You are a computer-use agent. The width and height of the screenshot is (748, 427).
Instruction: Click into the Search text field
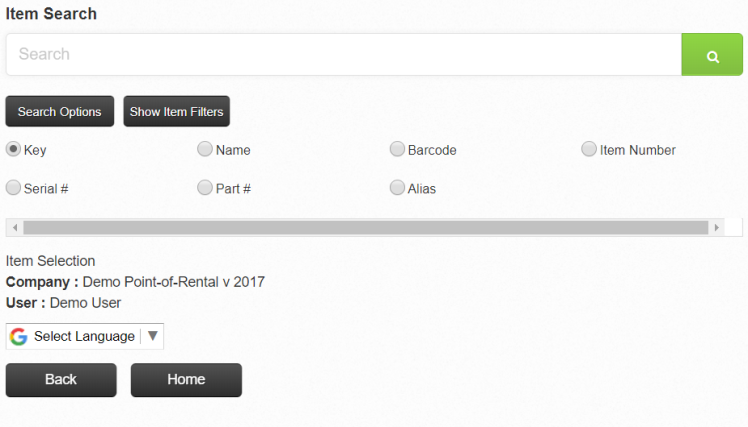point(343,55)
